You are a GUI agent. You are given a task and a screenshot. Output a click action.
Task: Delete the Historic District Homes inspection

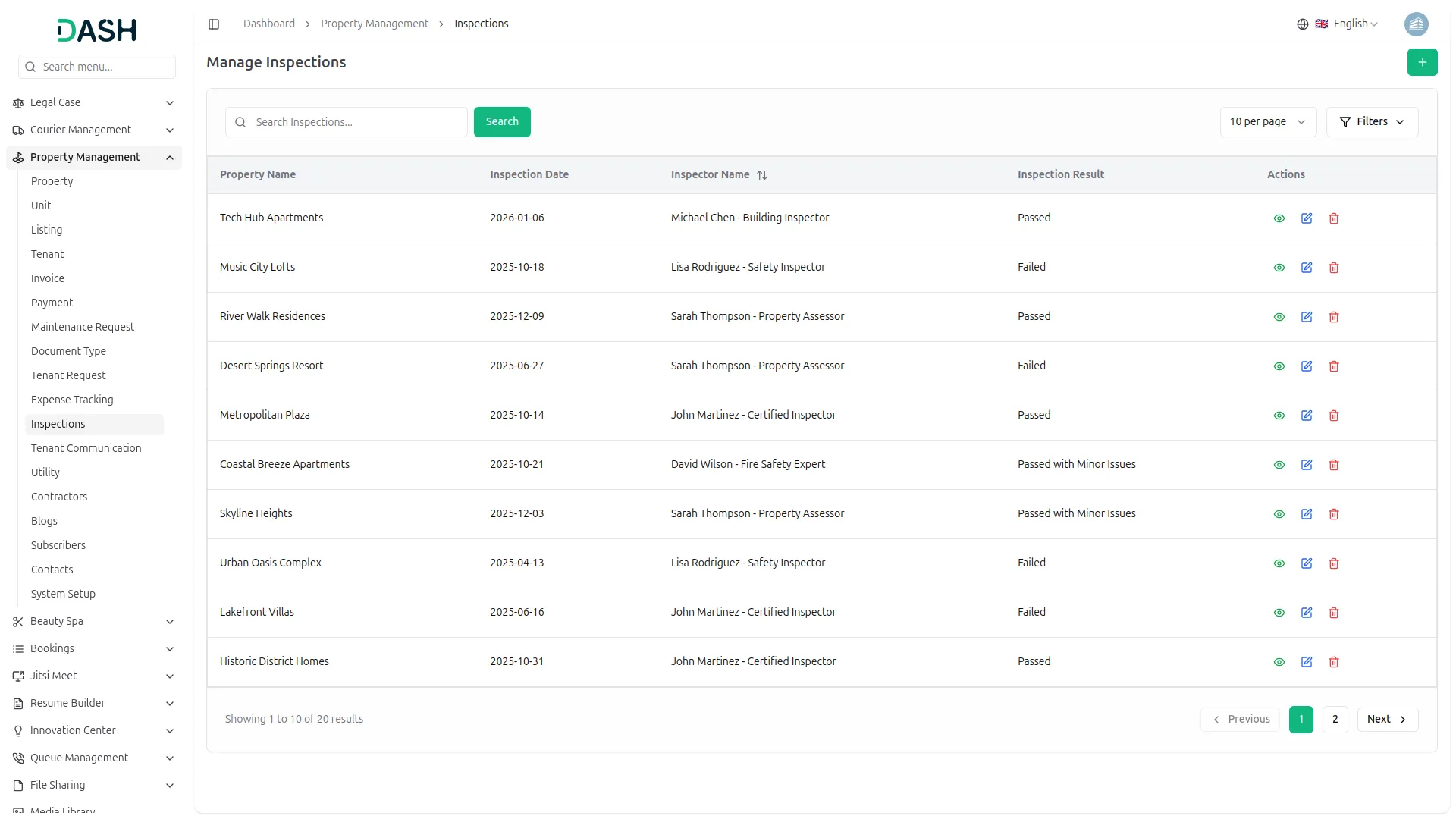click(1333, 662)
